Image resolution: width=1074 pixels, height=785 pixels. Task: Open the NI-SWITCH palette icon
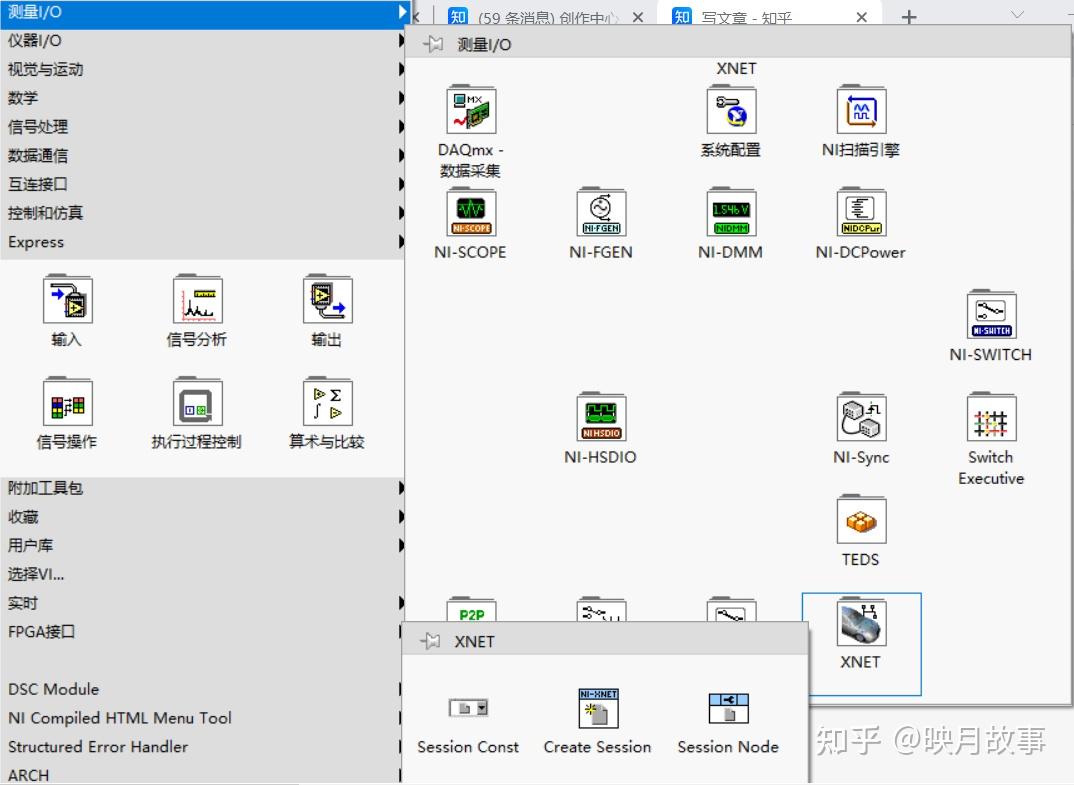tap(990, 315)
